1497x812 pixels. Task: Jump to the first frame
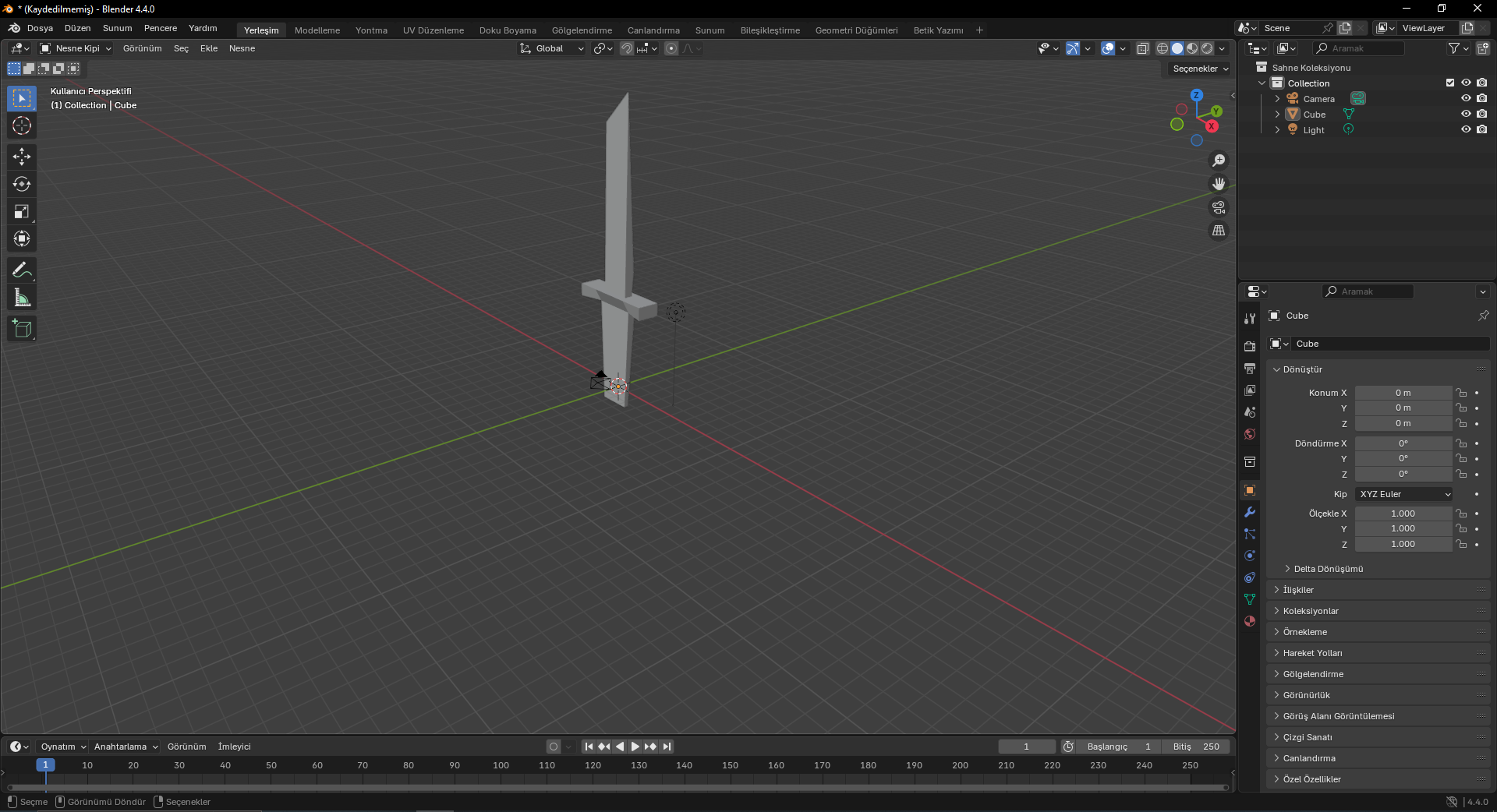point(589,747)
